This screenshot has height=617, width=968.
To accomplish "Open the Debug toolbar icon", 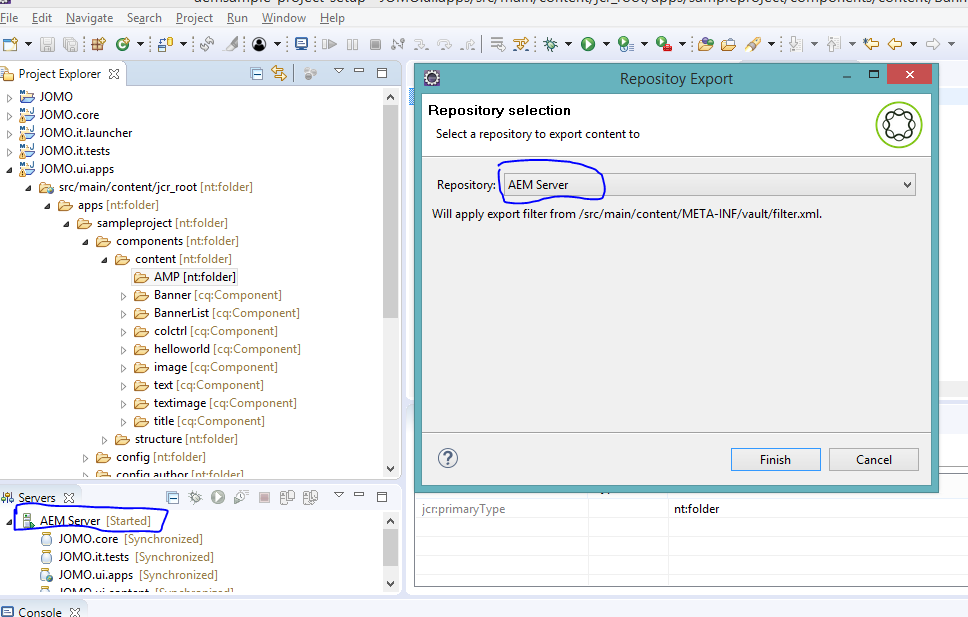I will [548, 44].
